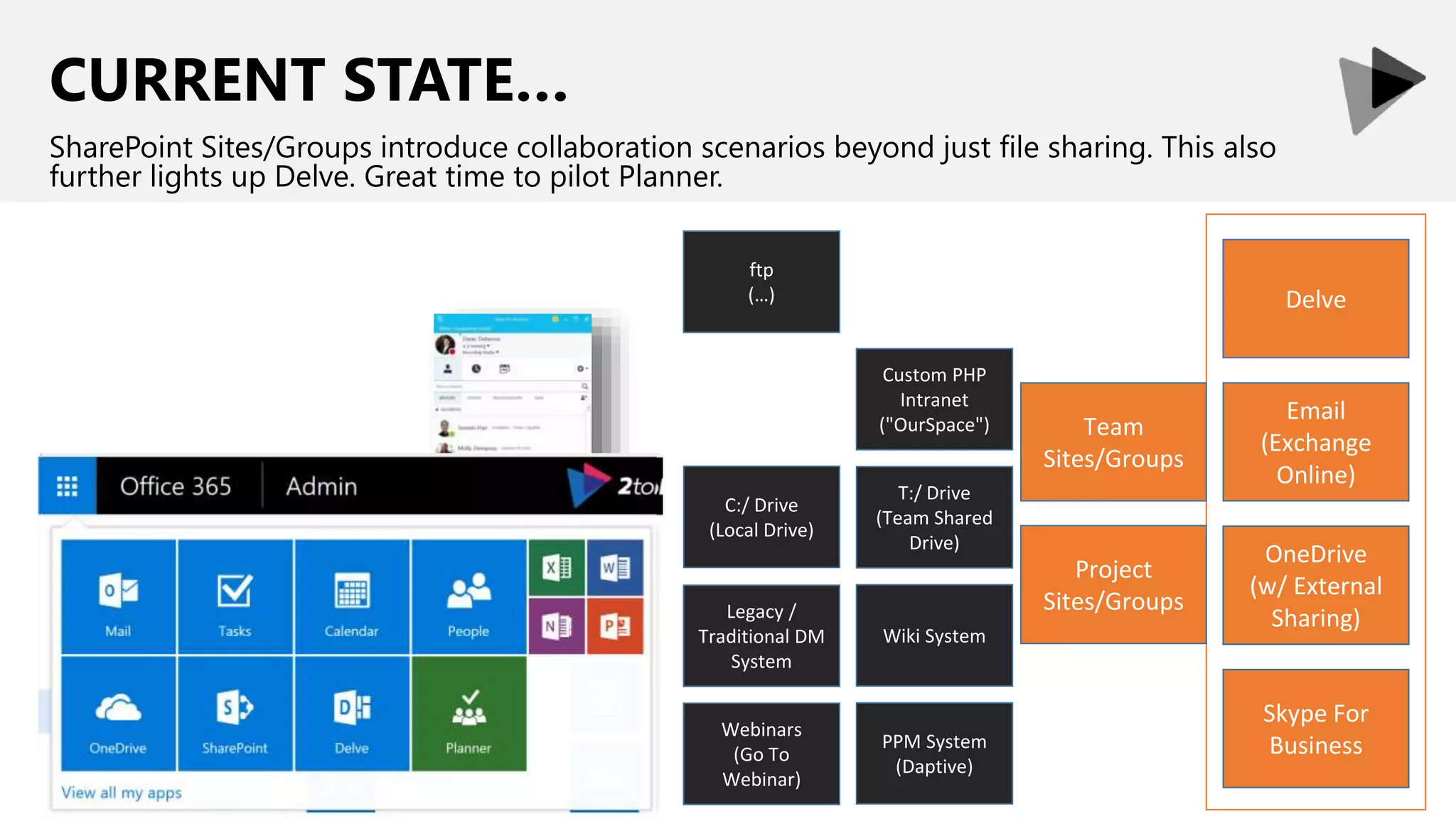This screenshot has width=1456, height=819.
Task: Open the green Planner tile
Action: click(x=469, y=714)
